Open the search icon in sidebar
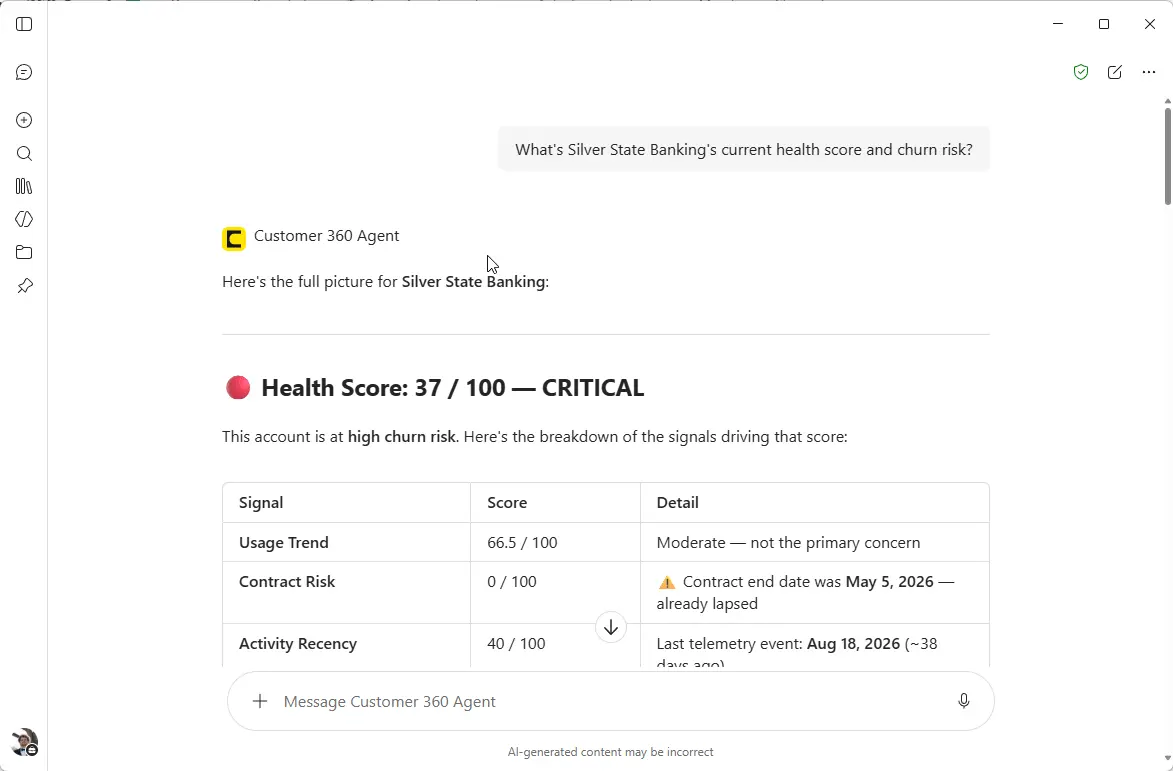 (24, 154)
